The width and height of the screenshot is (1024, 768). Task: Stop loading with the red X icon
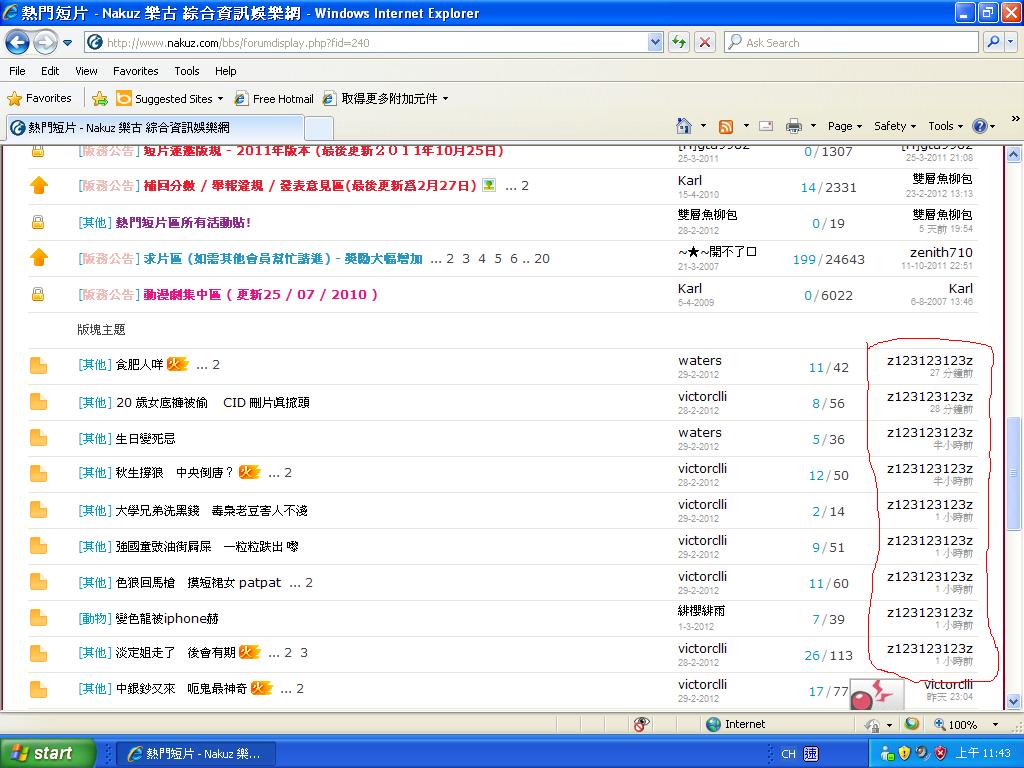[x=705, y=43]
